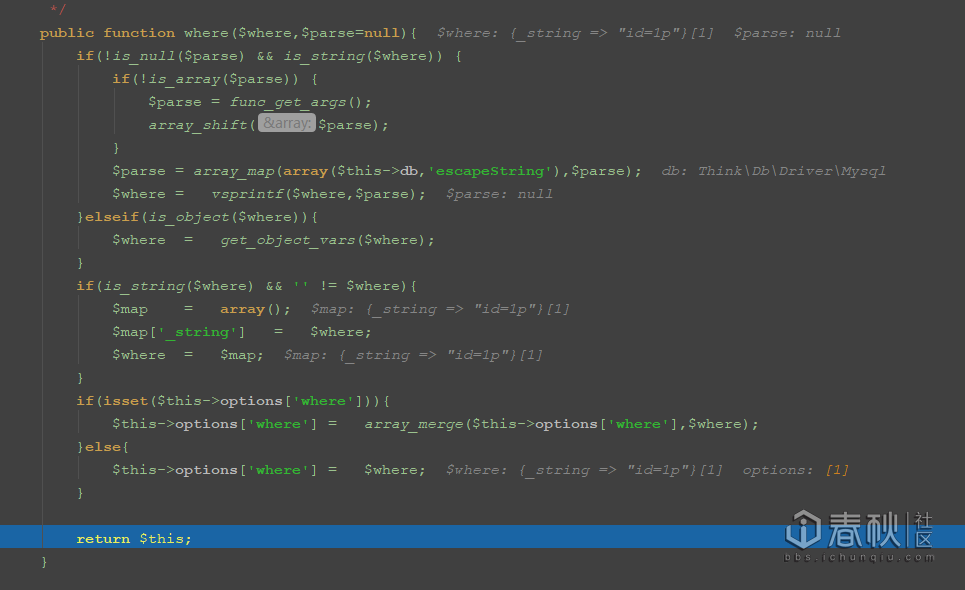965x590 pixels.
Task: Click '$this->db' inside array_map call
Action: tap(377, 171)
